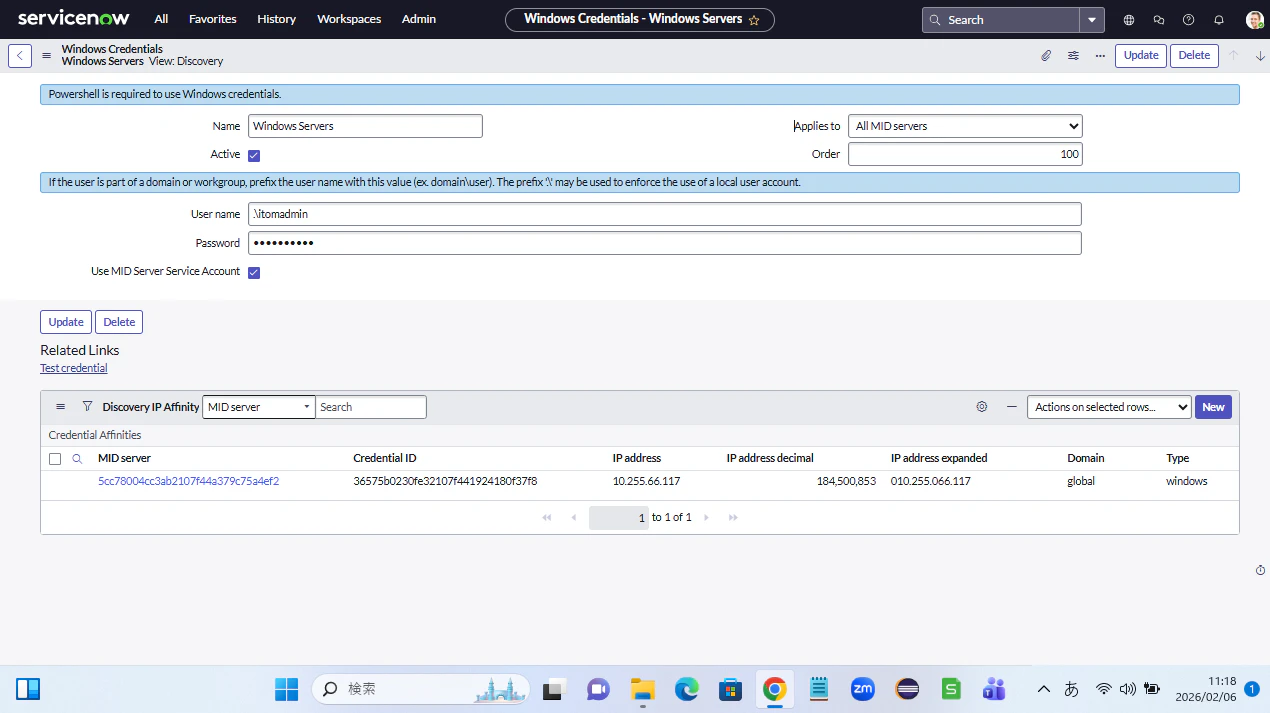Image resolution: width=1270 pixels, height=713 pixels.
Task: Toggle the Active checkbox
Action: (x=254, y=155)
